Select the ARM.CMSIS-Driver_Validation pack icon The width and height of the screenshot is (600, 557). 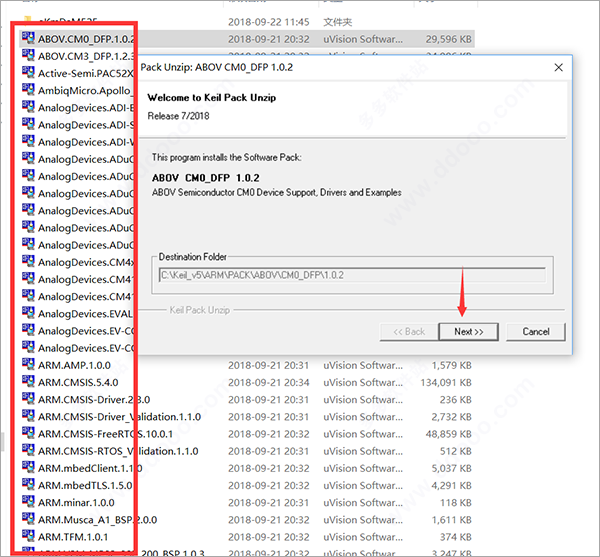[x=28, y=416]
